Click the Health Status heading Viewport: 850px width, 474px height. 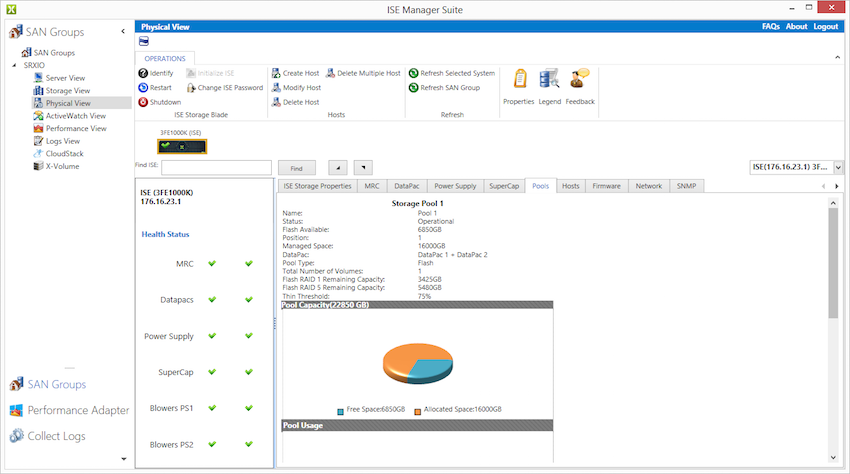coord(165,234)
